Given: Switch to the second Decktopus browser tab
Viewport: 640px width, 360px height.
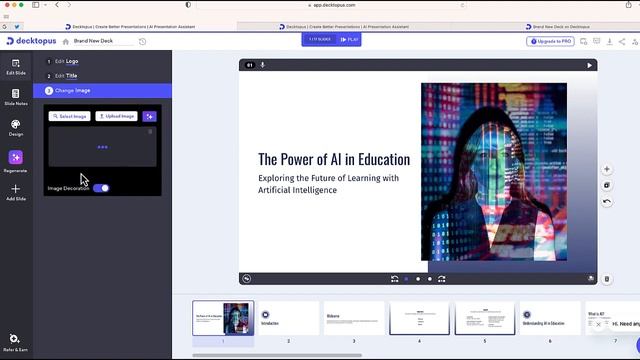Looking at the screenshot, I should pyautogui.click(x=344, y=27).
